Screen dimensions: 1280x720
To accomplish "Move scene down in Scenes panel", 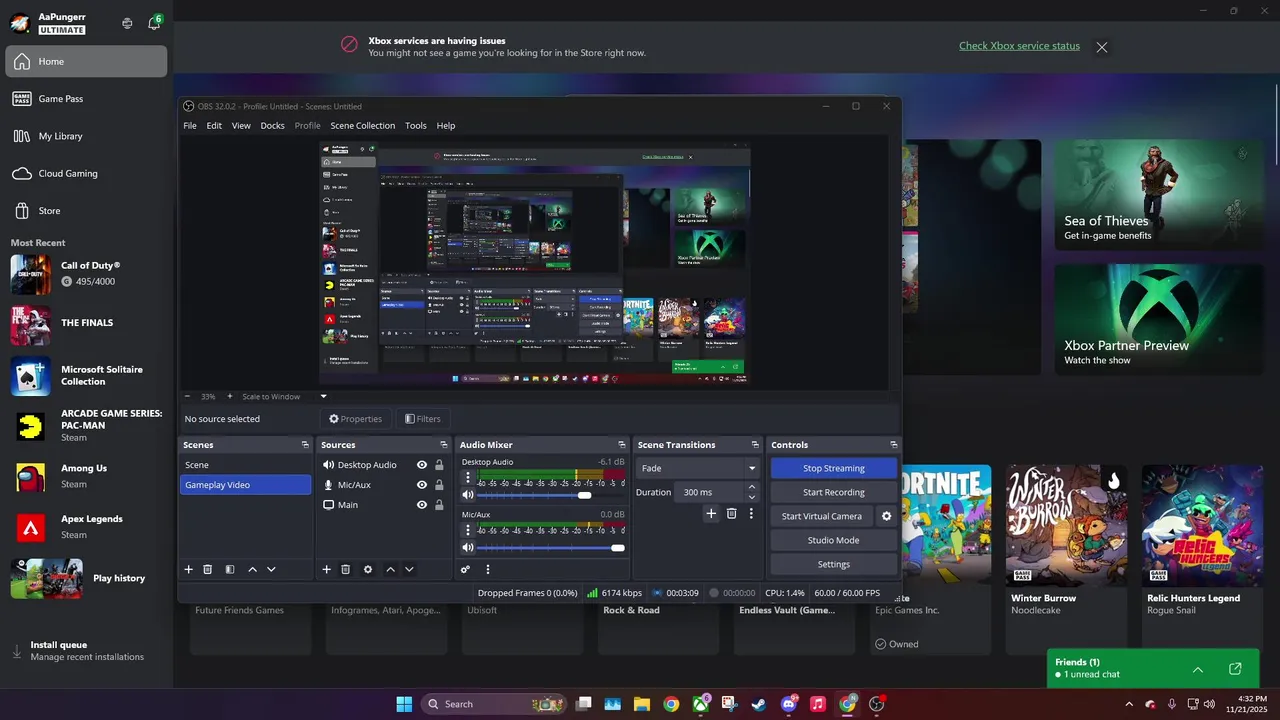I will coord(271,569).
